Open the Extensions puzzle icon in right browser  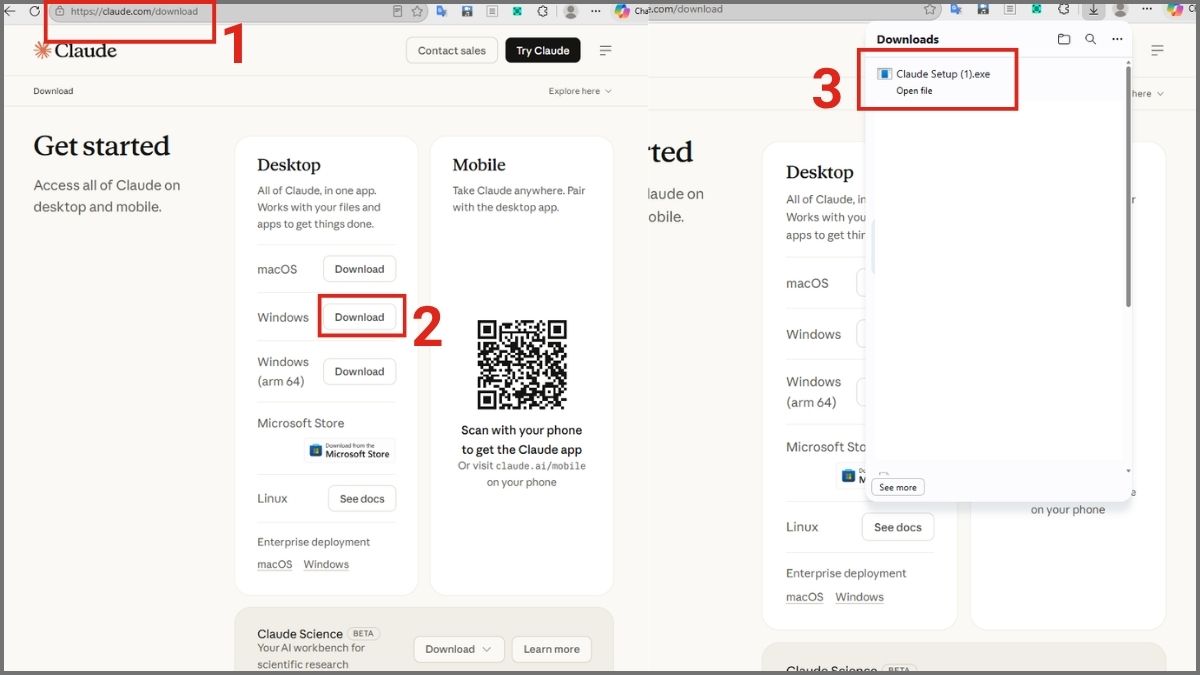pos(1064,10)
